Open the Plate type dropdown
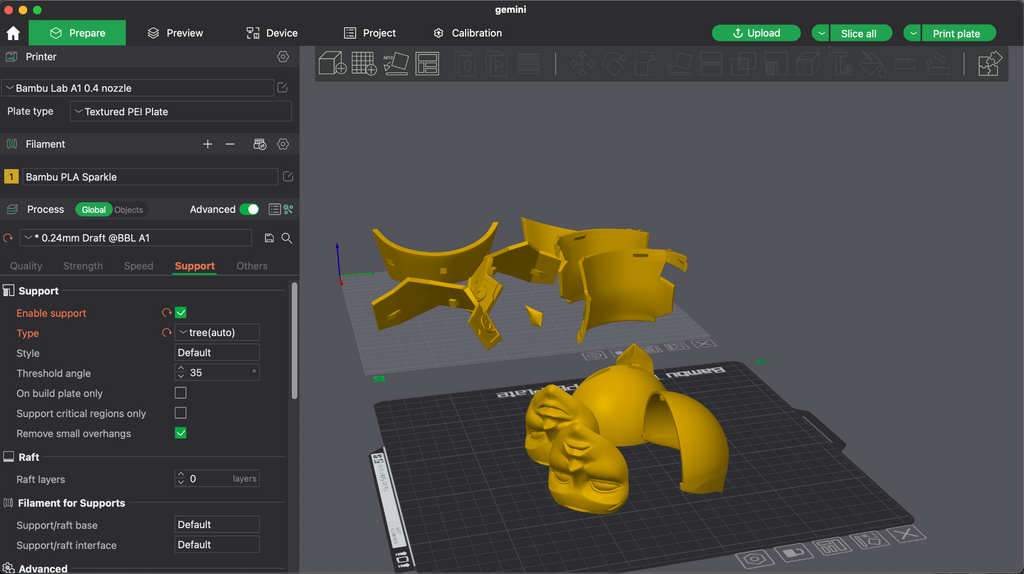 click(181, 112)
